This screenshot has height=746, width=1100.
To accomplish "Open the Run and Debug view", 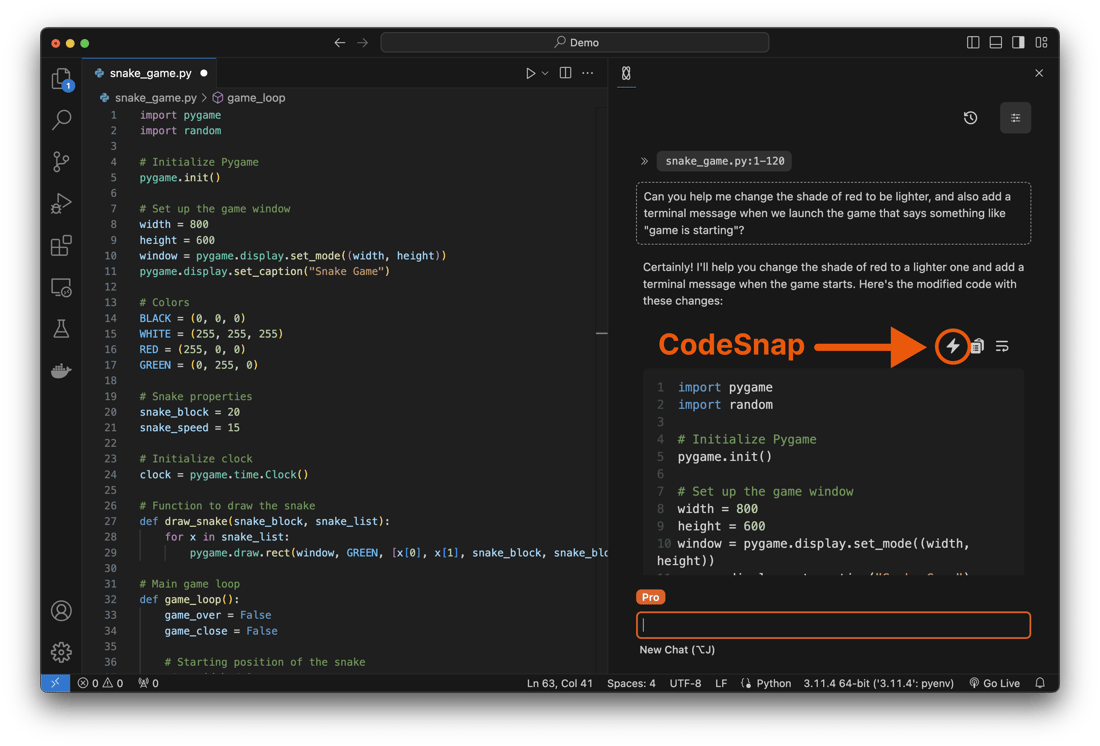I will [62, 204].
